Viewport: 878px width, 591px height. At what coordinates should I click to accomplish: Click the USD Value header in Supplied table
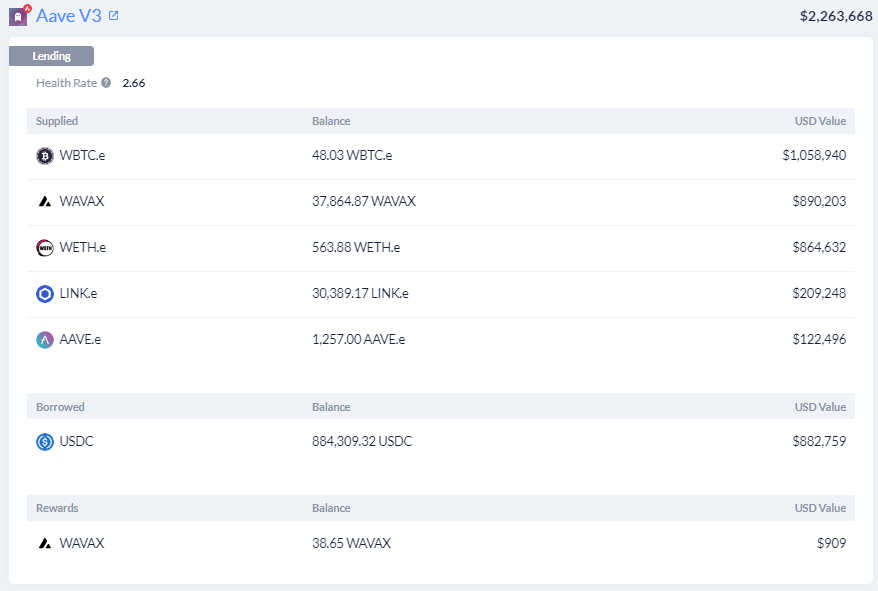tap(820, 121)
